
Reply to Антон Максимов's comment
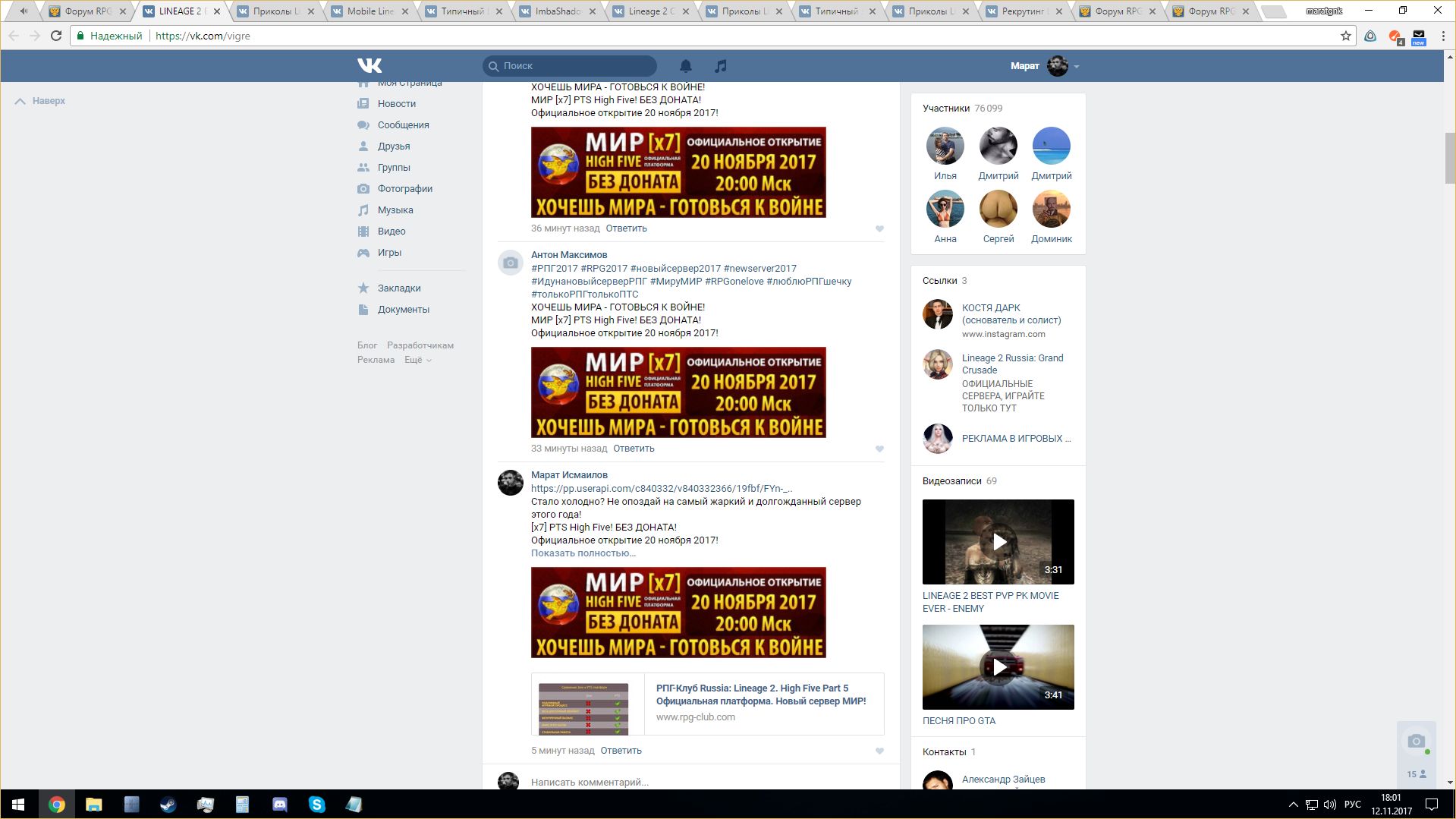[x=634, y=449]
